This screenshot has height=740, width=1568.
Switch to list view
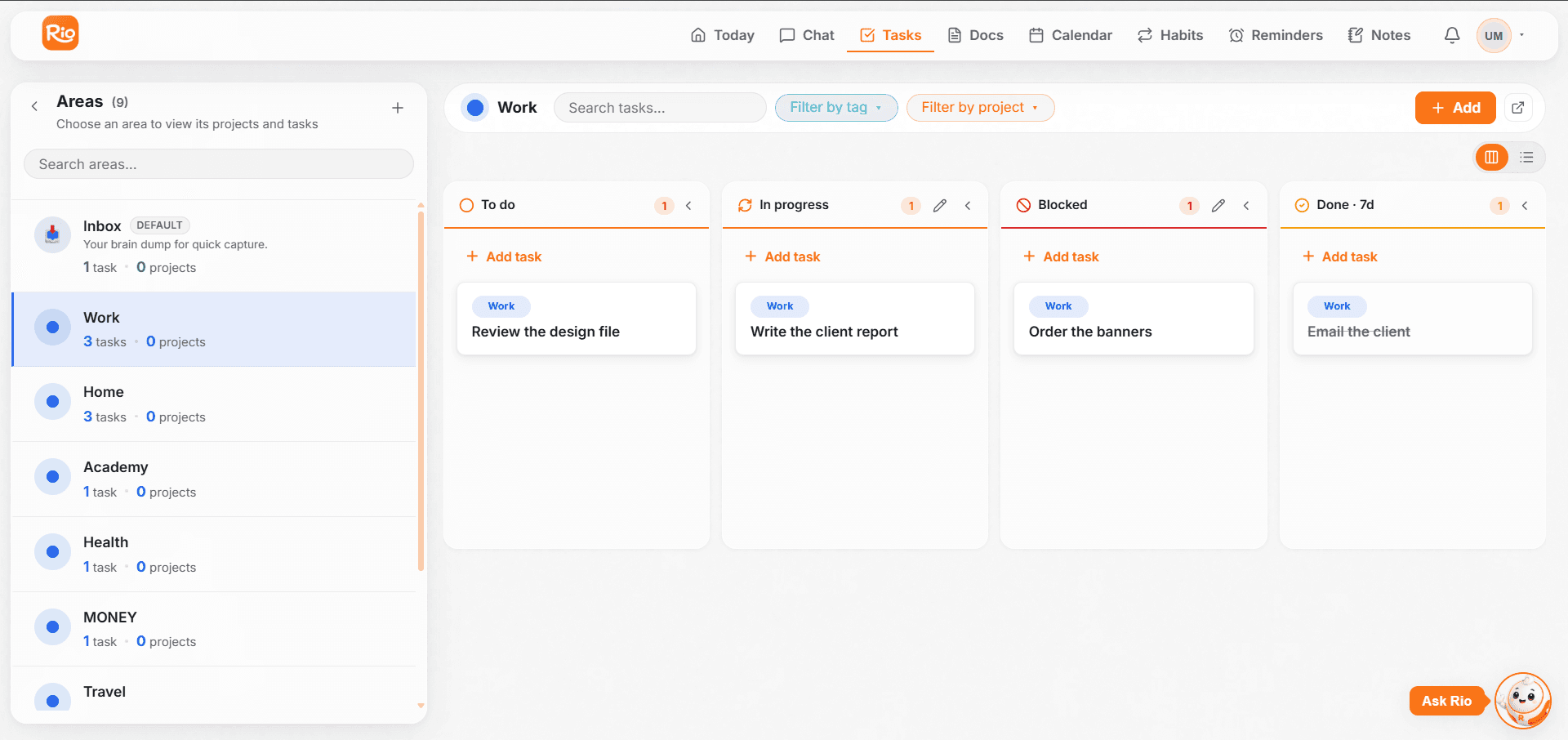(x=1526, y=158)
